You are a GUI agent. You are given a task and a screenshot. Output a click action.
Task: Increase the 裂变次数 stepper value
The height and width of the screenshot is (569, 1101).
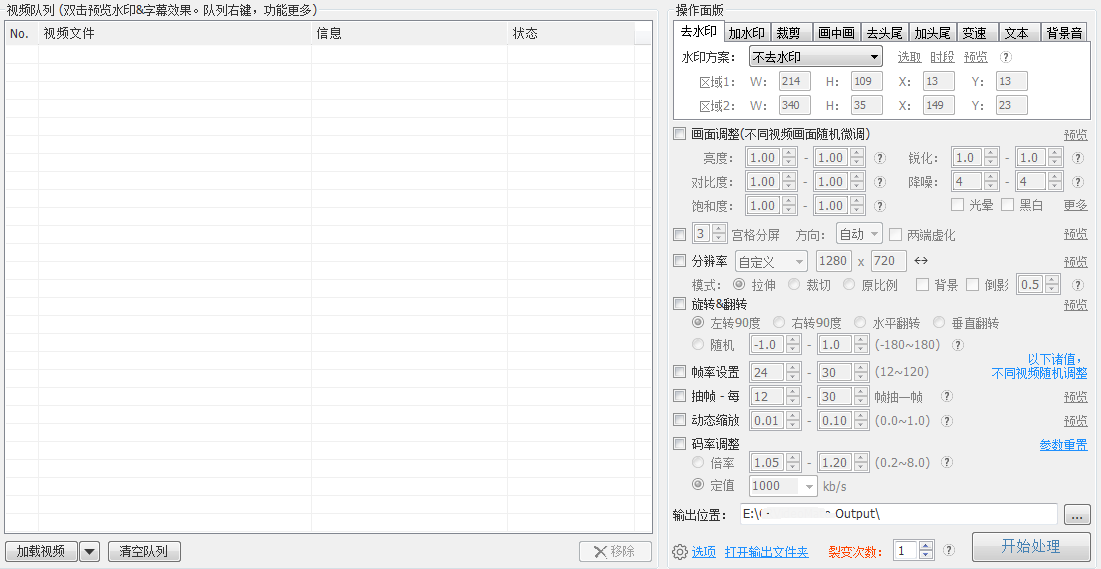tap(925, 546)
